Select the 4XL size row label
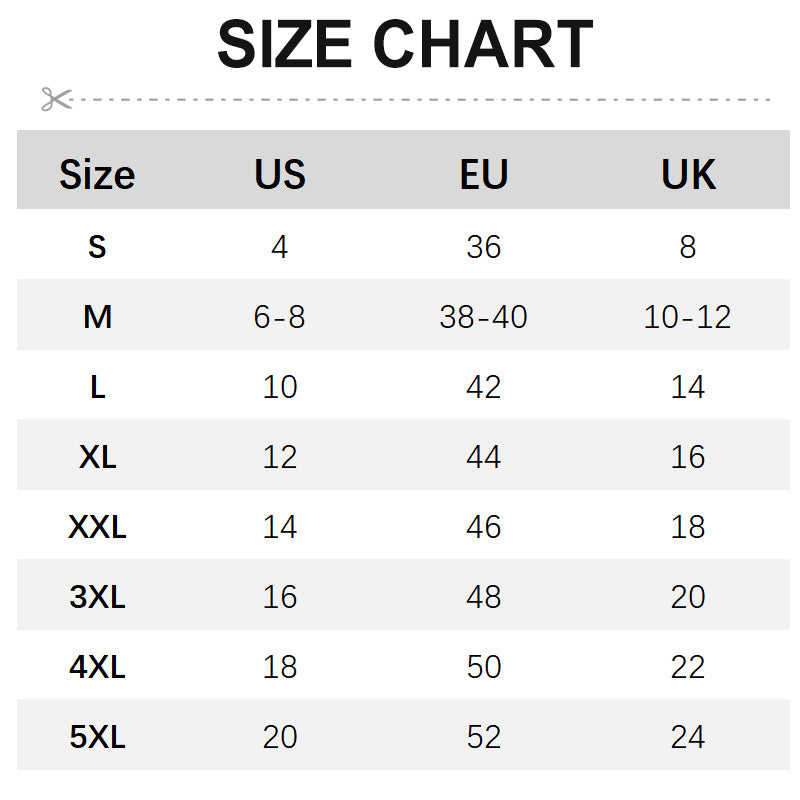The width and height of the screenshot is (800, 800). [x=97, y=667]
